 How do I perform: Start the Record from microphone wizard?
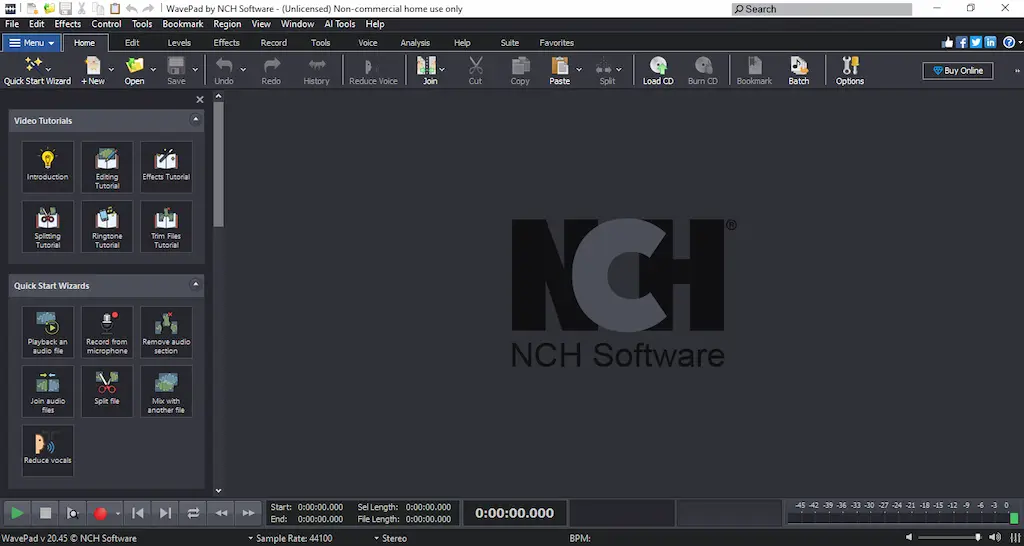(107, 332)
